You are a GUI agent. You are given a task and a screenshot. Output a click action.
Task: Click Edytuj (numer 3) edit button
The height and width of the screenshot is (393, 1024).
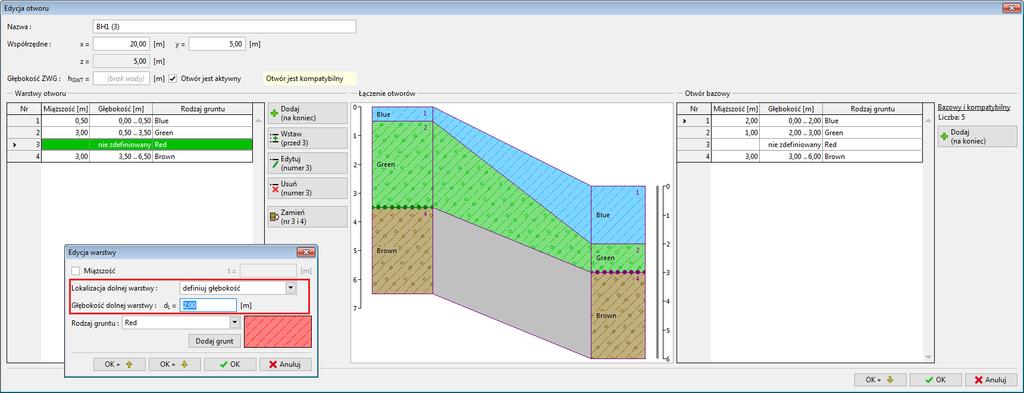(x=308, y=163)
